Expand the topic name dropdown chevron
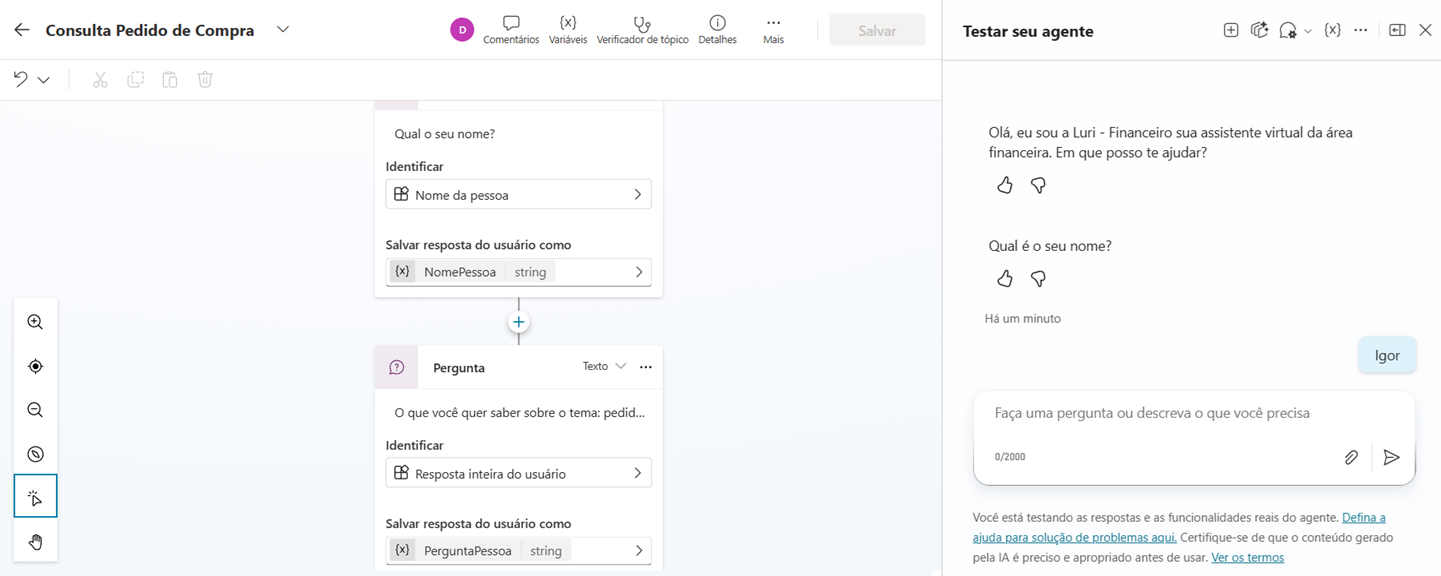This screenshot has height=576, width=1441. coord(283,30)
